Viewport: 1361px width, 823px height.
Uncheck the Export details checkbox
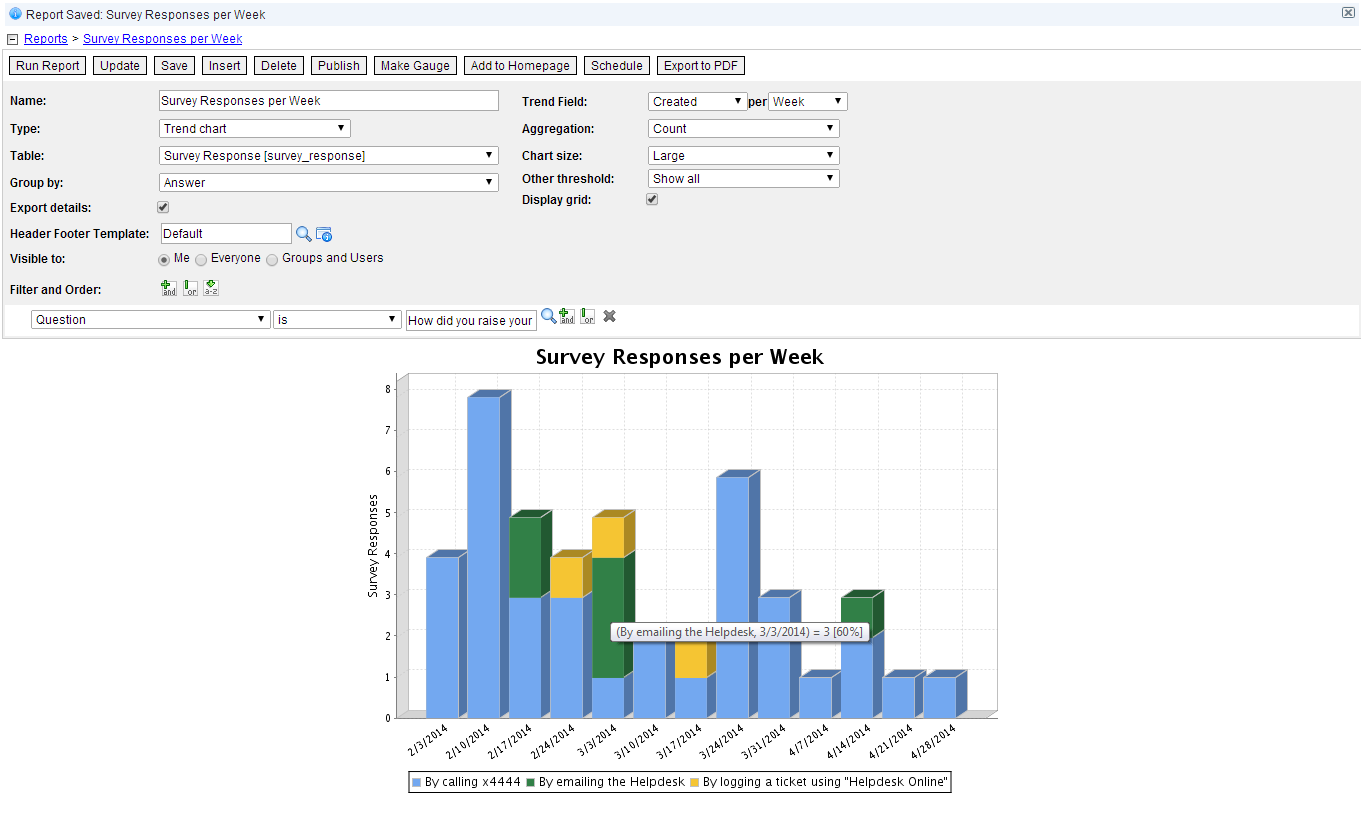163,207
